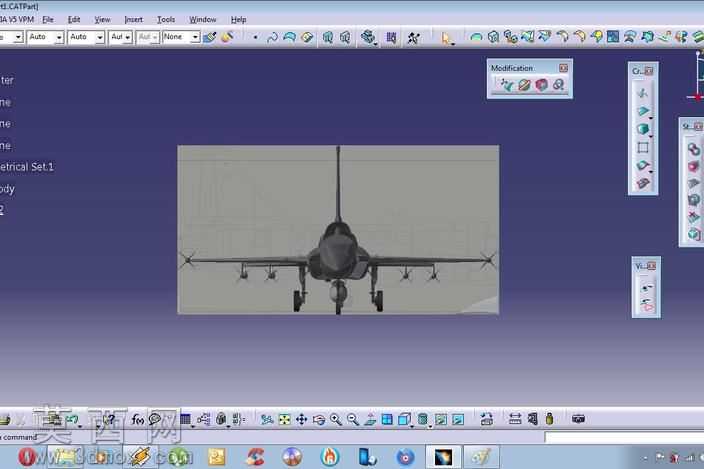The height and width of the screenshot is (469, 704).
Task: Click the Normal View icon
Action: pos(370,419)
